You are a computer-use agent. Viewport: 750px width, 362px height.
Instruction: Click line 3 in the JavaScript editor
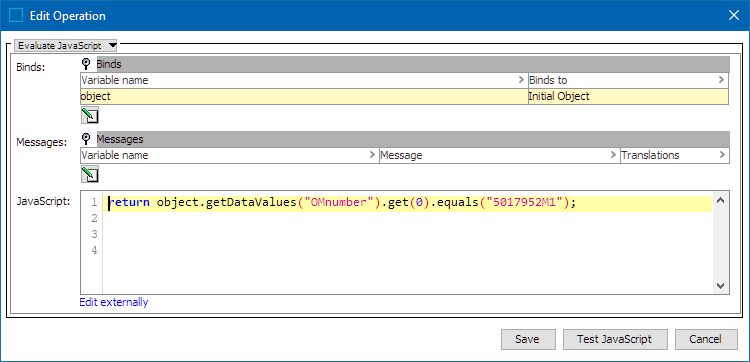[407, 234]
